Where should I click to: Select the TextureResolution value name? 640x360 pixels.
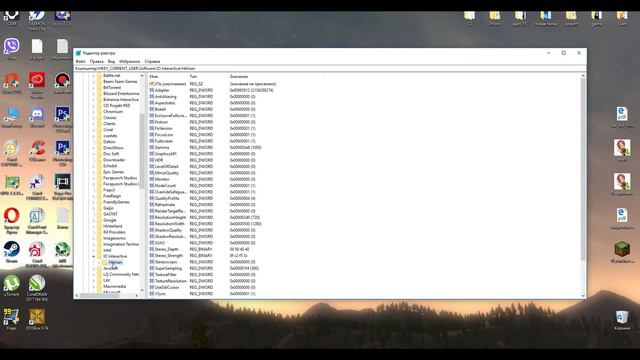(x=171, y=281)
